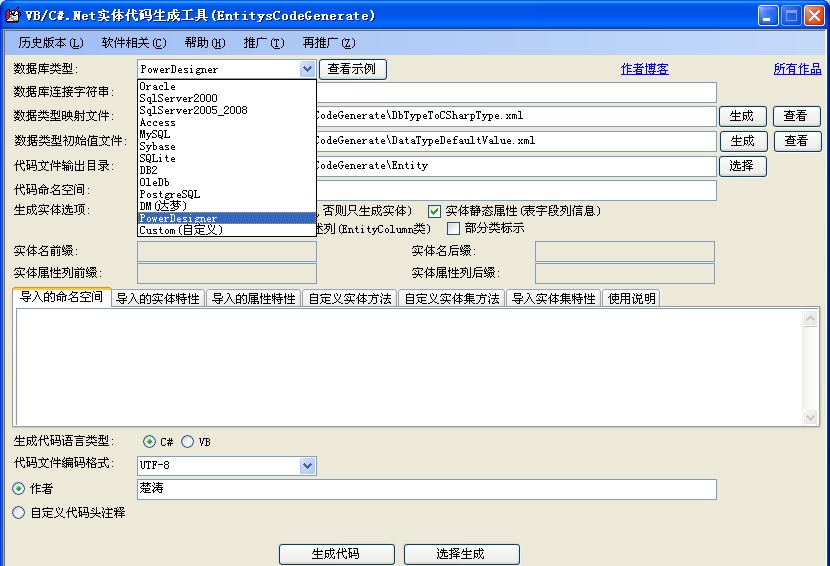The height and width of the screenshot is (566, 830).
Task: Toggle 实体静态属性 checkbox
Action: point(435,211)
